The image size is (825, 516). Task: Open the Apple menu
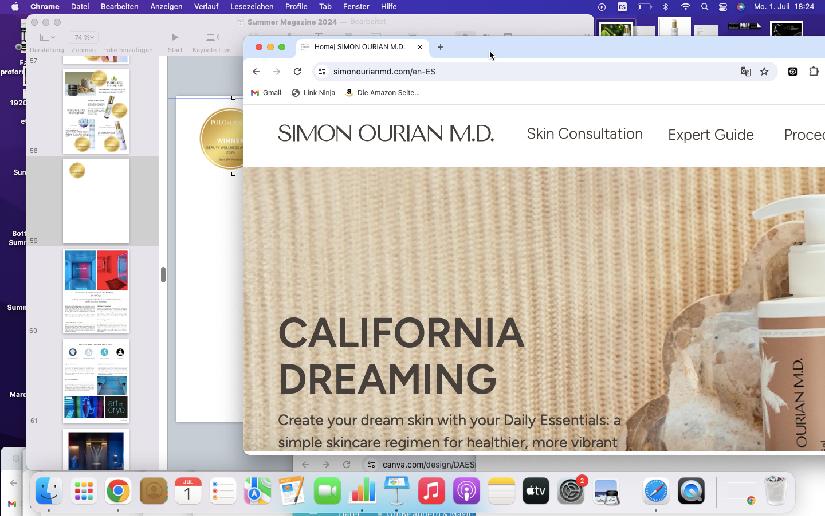pyautogui.click(x=15, y=6)
